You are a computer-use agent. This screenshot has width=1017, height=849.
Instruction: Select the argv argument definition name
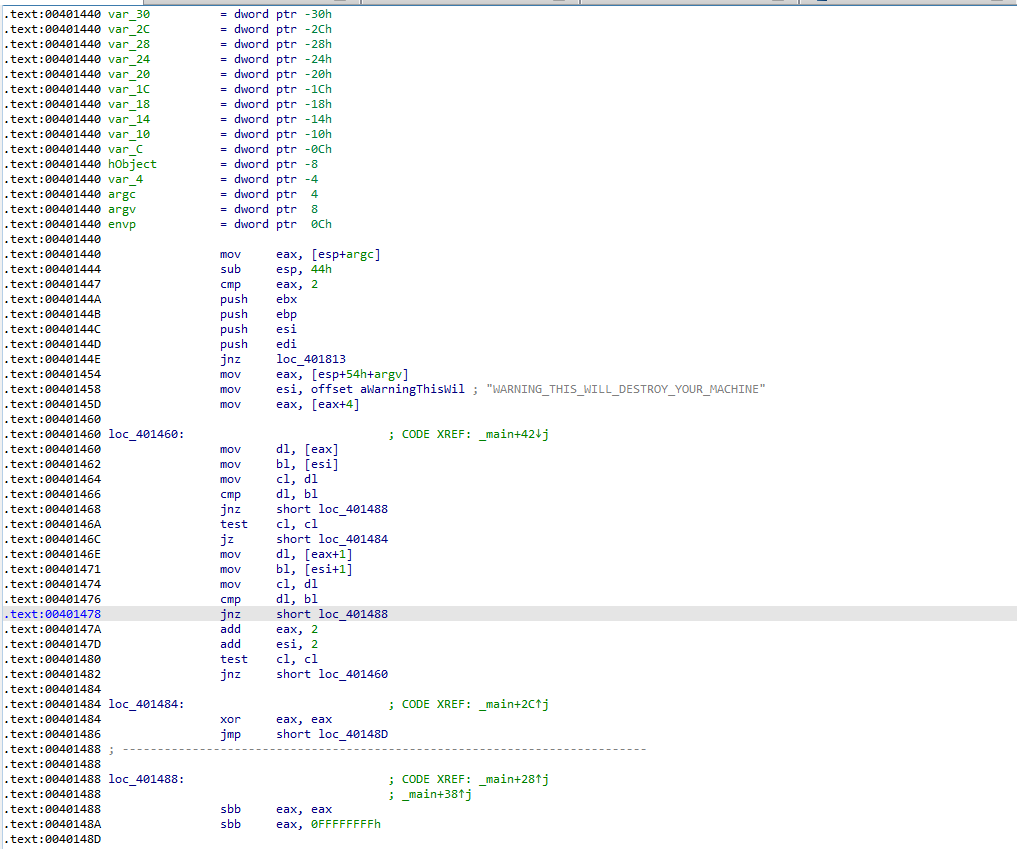(121, 209)
